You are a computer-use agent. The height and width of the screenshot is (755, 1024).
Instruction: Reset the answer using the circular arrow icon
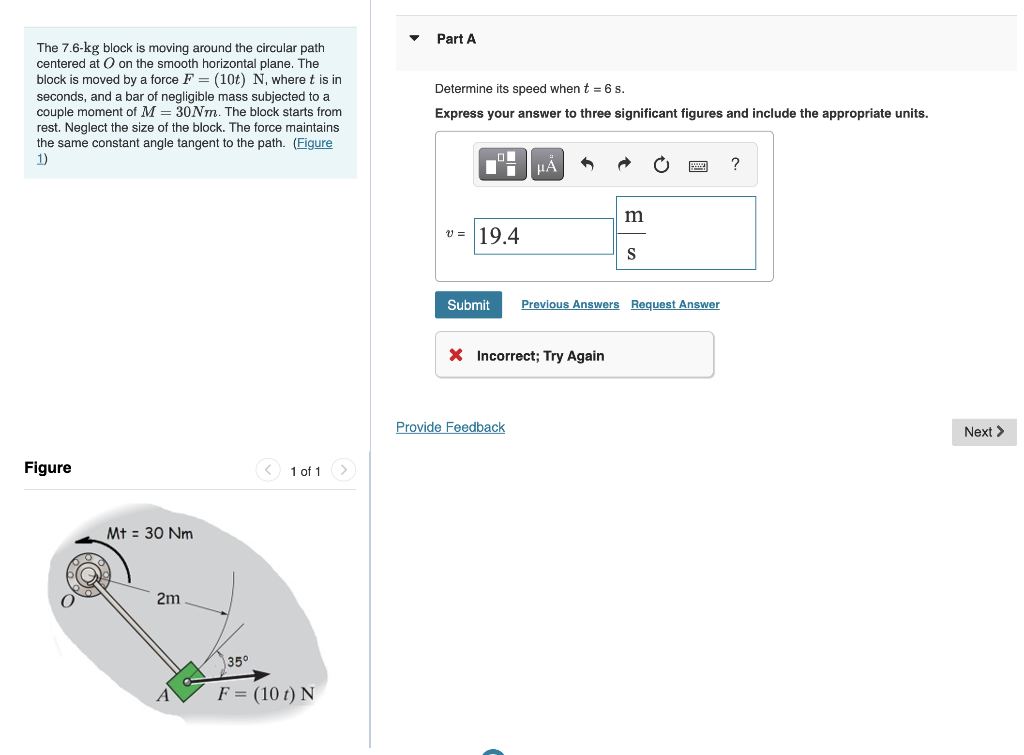pos(660,164)
